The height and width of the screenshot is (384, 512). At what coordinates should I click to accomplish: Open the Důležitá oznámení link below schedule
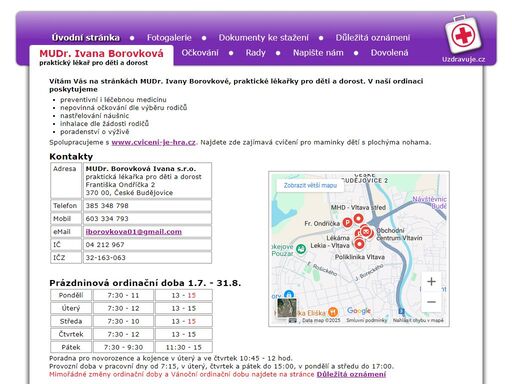[x=351, y=374]
